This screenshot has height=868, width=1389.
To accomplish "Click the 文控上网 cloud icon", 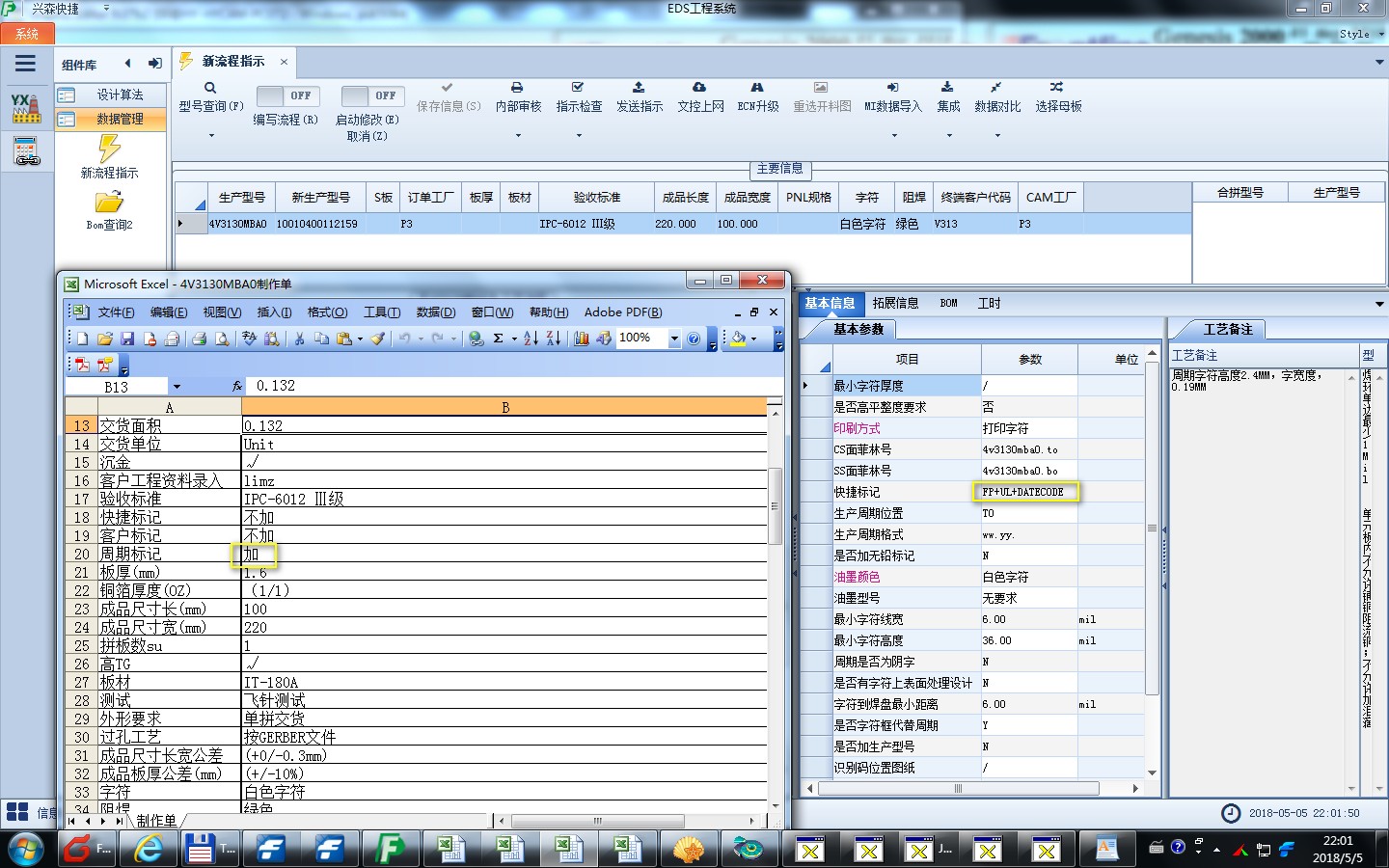I will click(699, 88).
